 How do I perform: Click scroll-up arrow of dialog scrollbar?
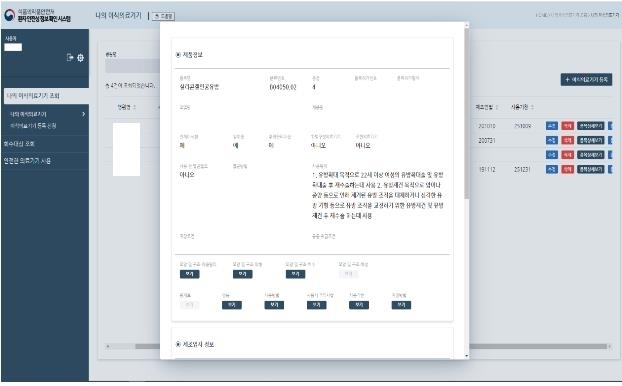coord(466,25)
